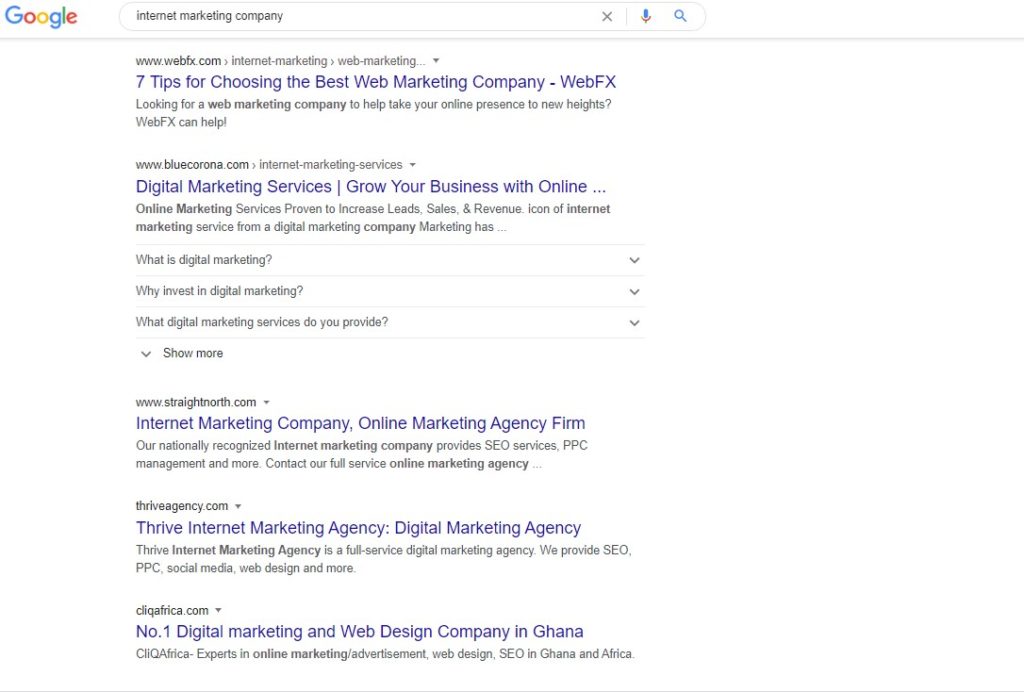This screenshot has height=692, width=1024.
Task: Click snippet 'Online Marketing Services Proven to Increase Leads'
Action: click(280, 209)
